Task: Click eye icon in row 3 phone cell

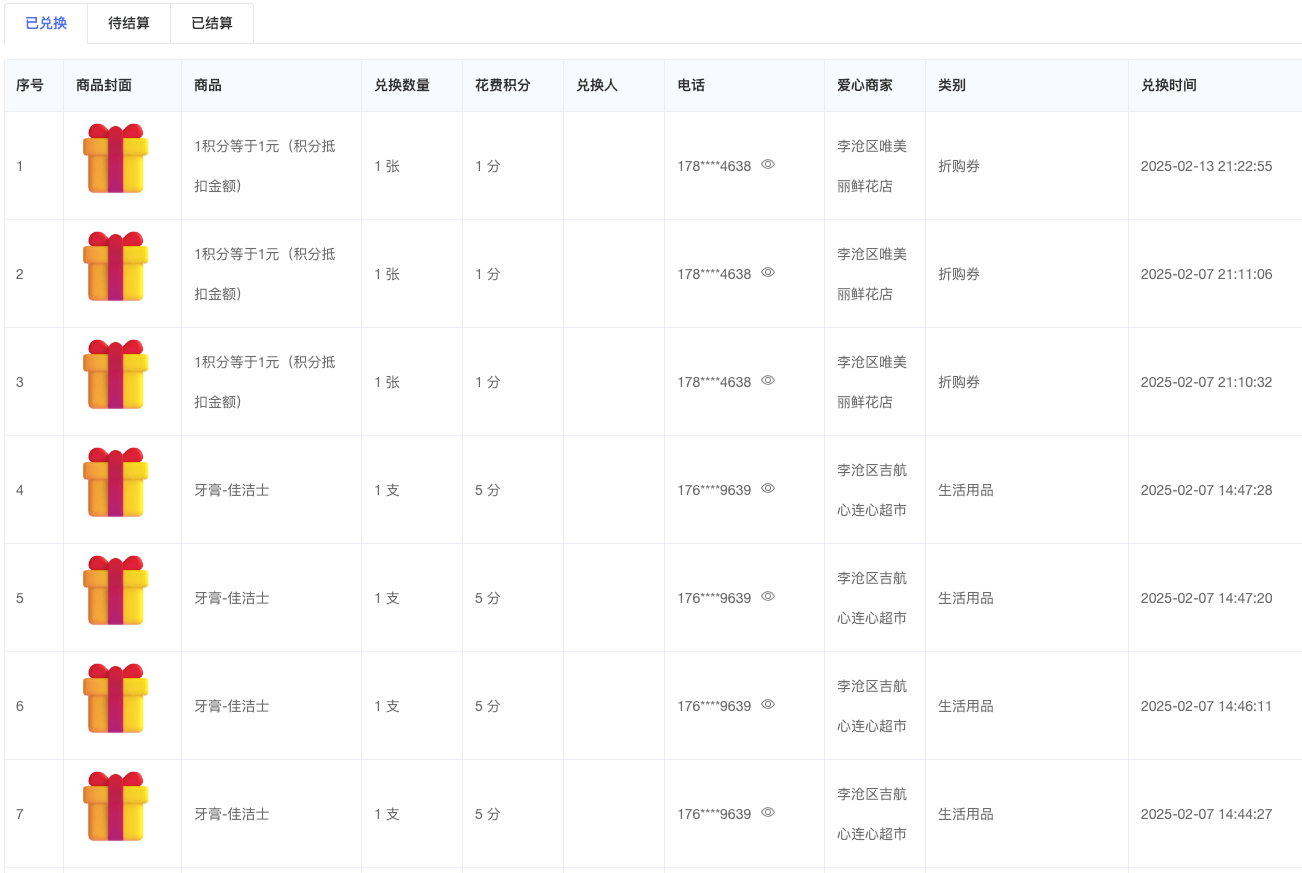Action: 768,381
